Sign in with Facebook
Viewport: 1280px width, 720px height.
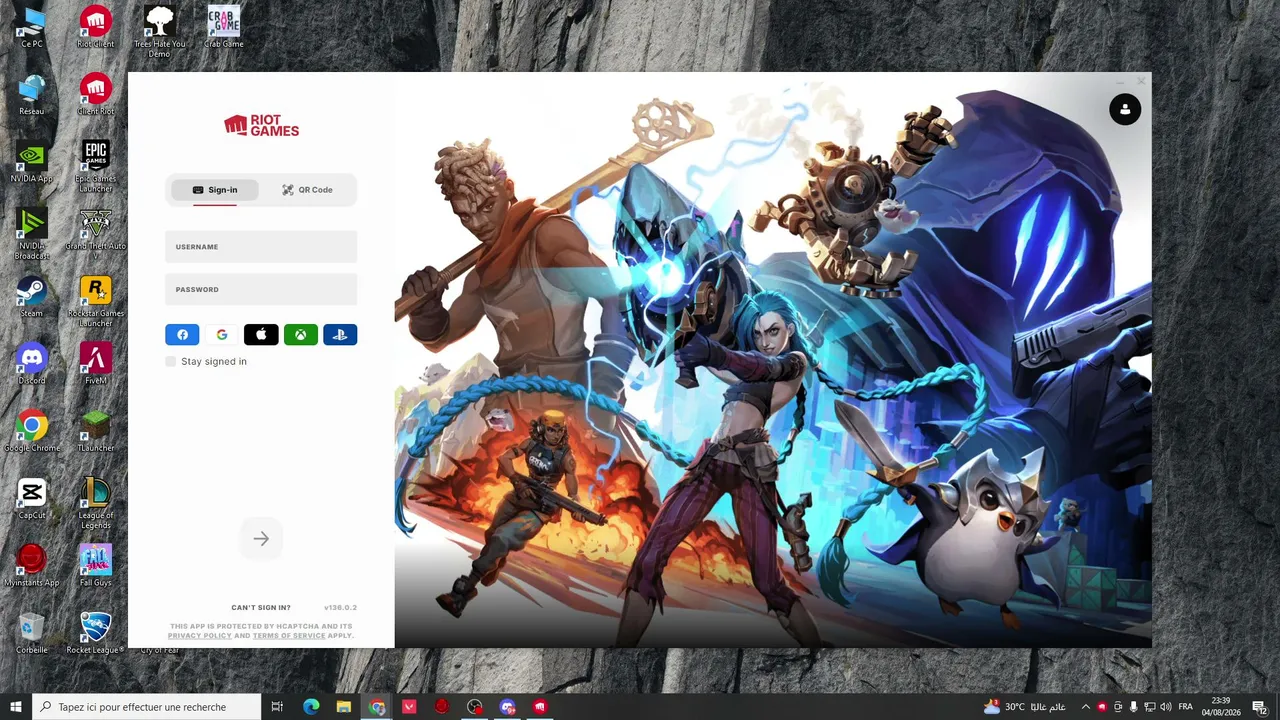click(182, 335)
